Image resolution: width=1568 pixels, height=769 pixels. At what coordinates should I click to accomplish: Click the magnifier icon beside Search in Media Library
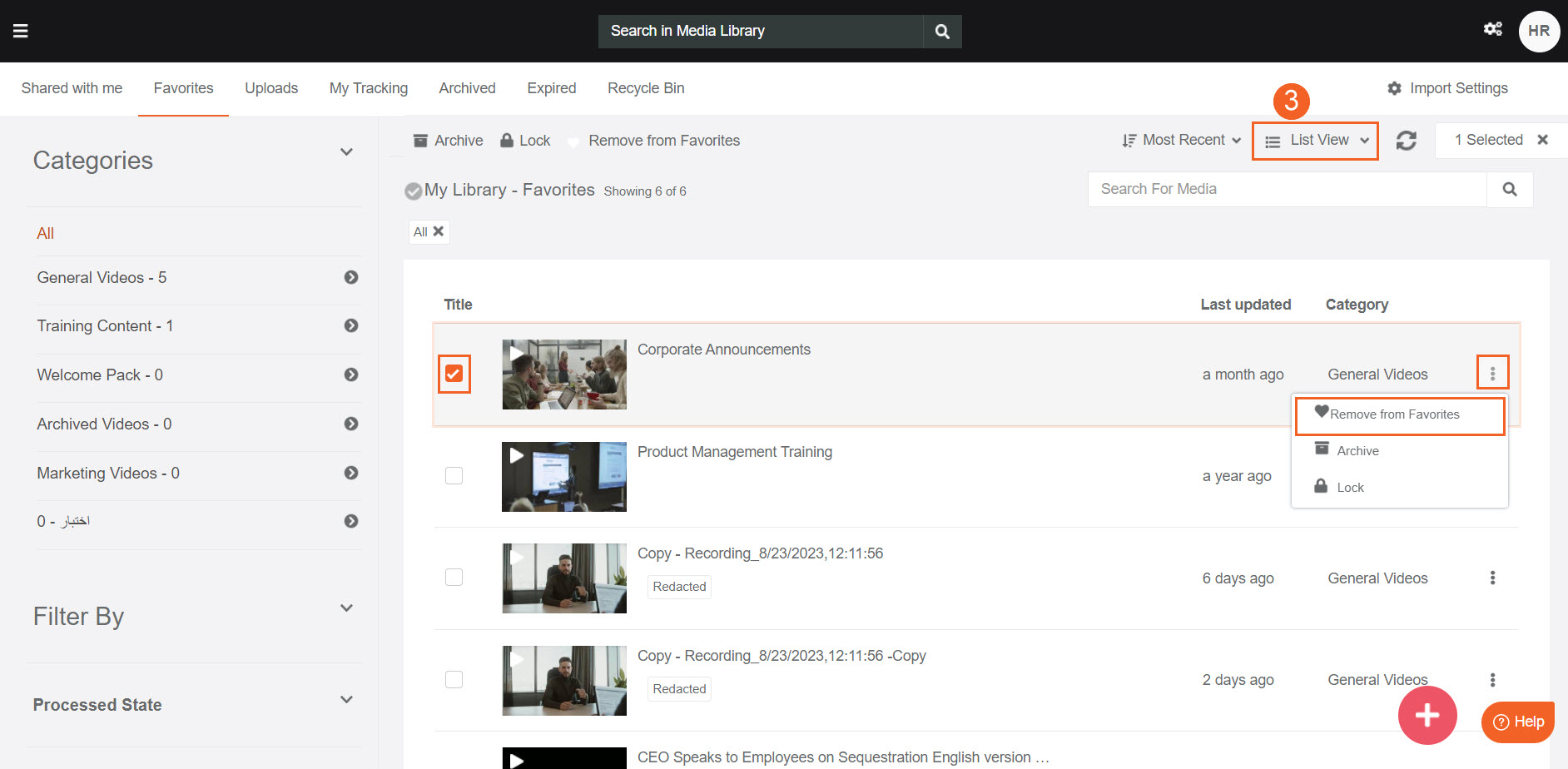point(942,32)
